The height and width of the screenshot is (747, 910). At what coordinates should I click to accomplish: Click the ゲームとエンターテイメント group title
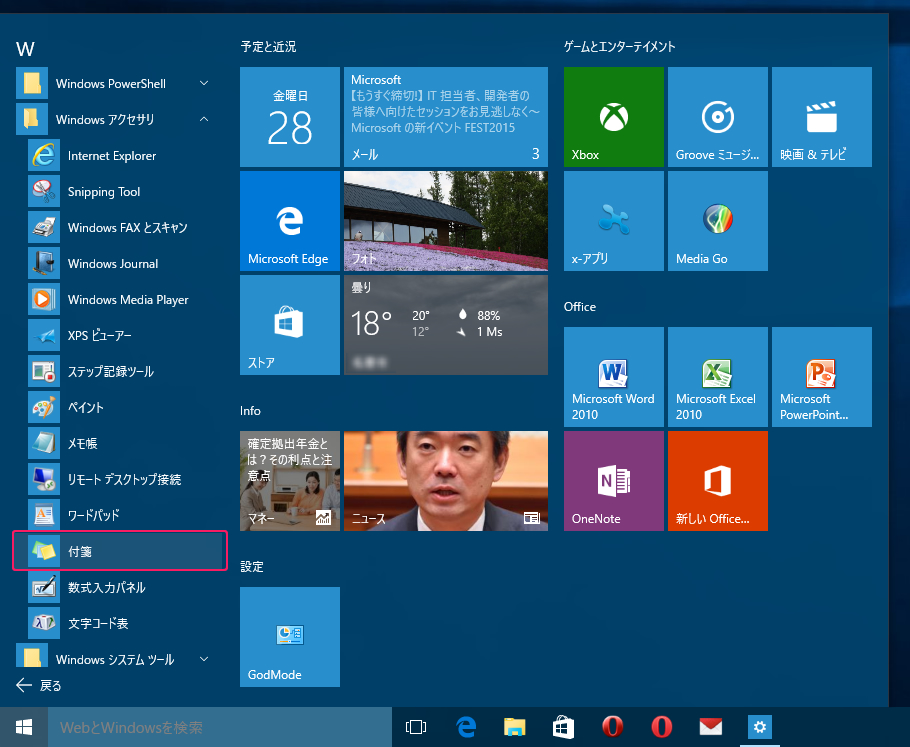click(619, 46)
